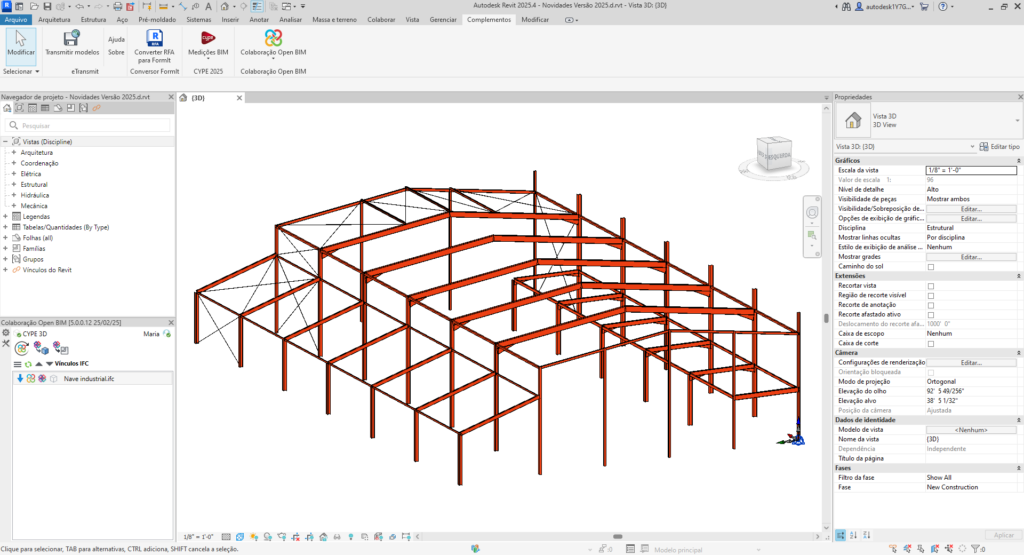Image resolution: width=1024 pixels, height=555 pixels.
Task: Click the orange link icon in project browser toolbar
Action: [x=97, y=108]
